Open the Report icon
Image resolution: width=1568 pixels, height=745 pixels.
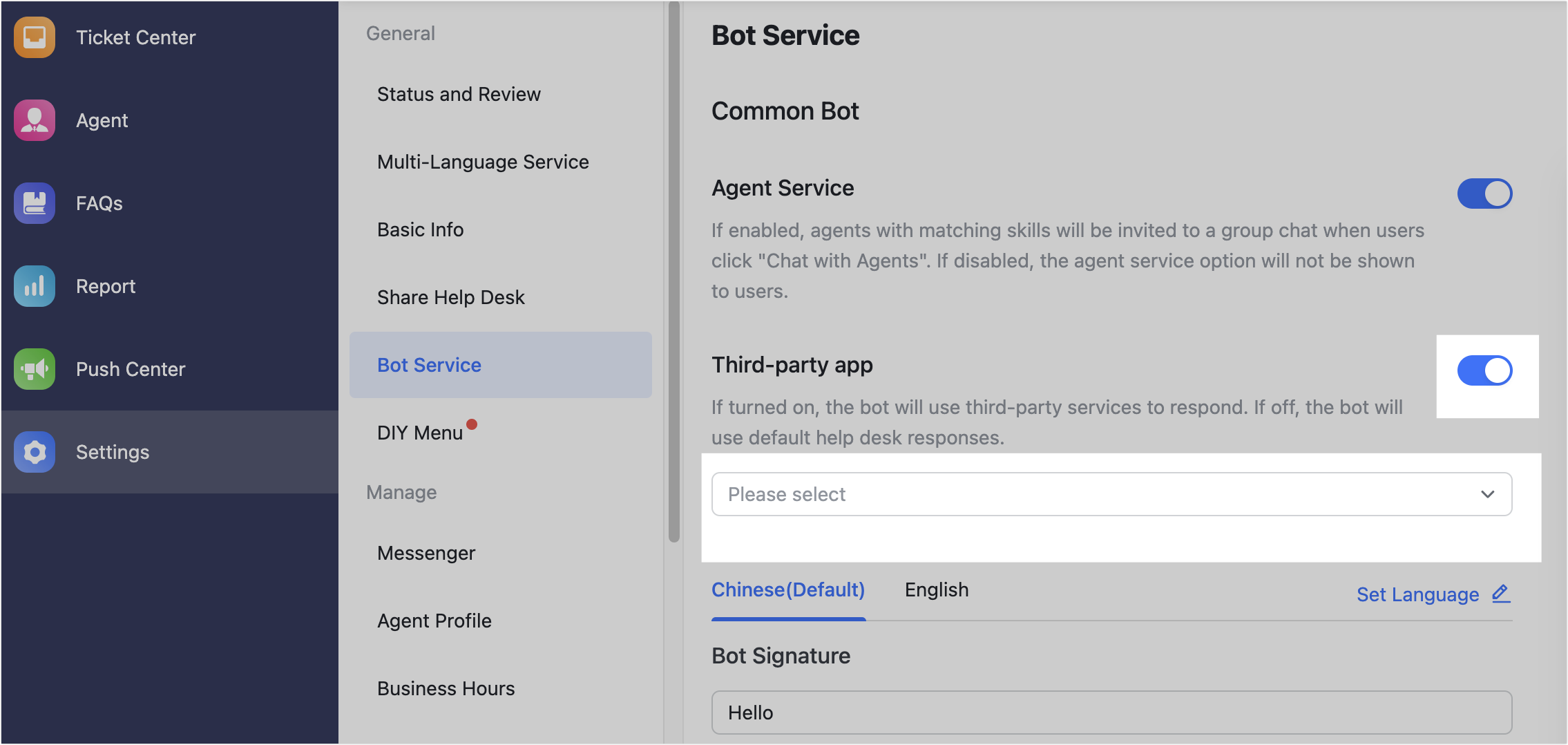tap(33, 285)
